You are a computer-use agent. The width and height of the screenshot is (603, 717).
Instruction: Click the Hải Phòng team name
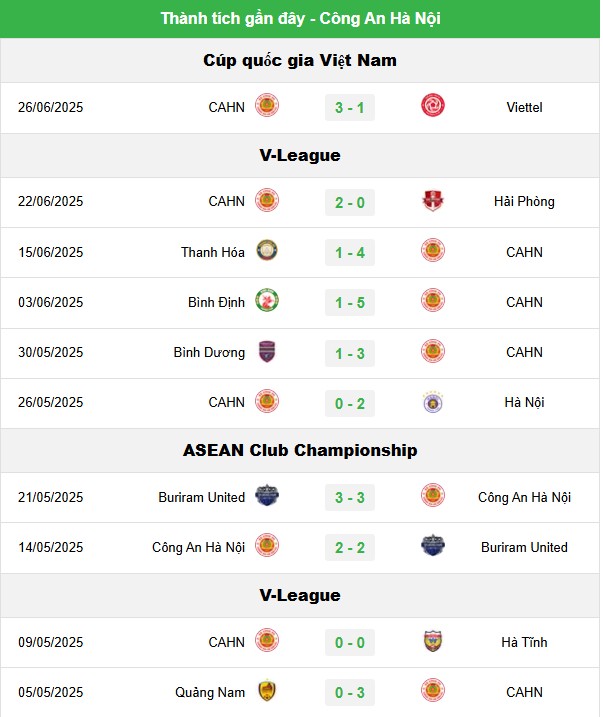click(524, 202)
